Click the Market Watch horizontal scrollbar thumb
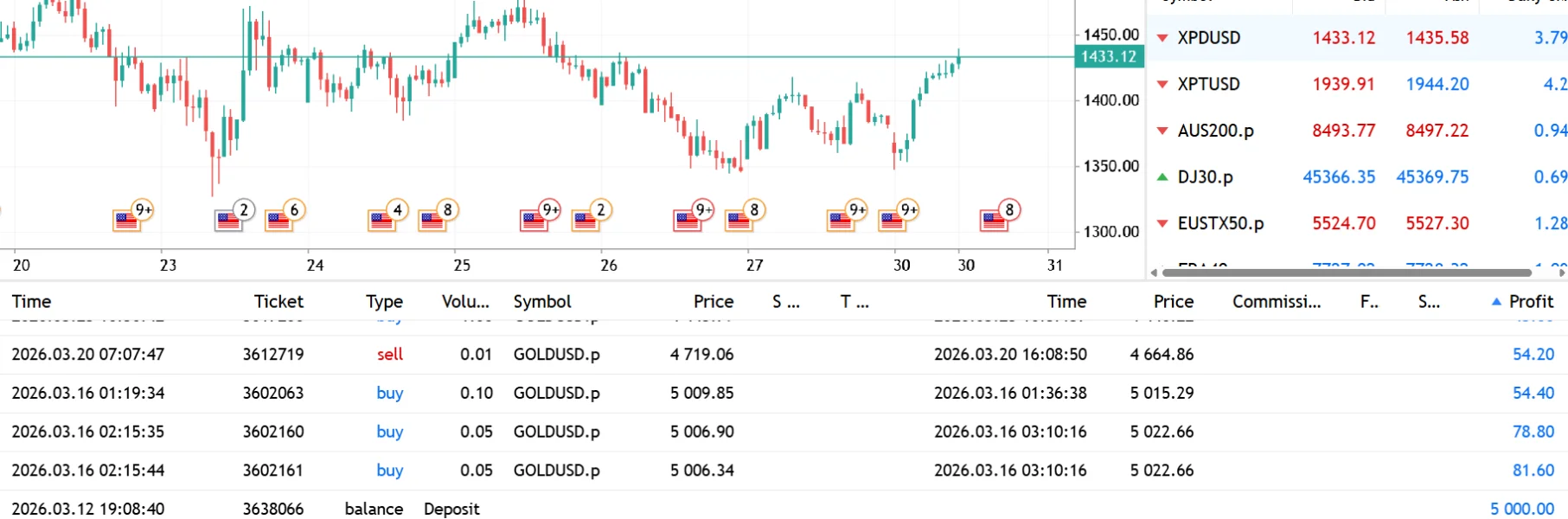 click(x=1346, y=272)
